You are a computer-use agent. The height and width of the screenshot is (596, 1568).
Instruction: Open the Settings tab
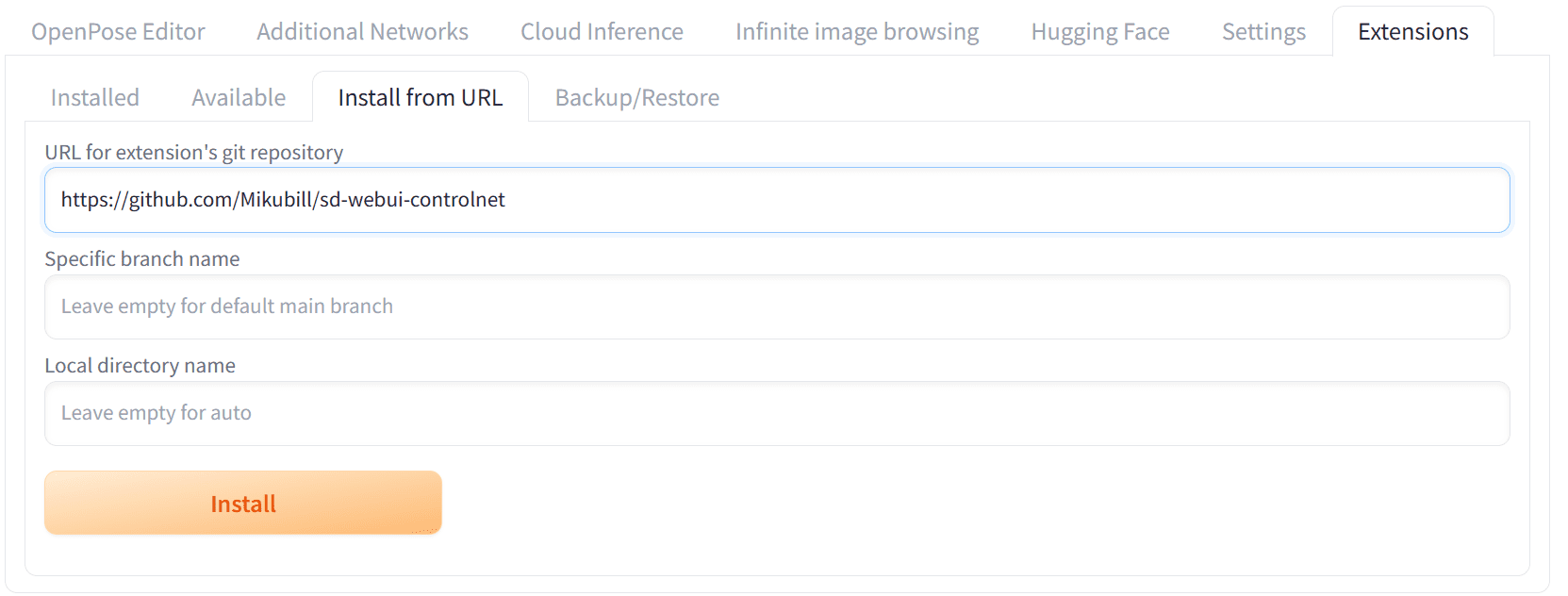[x=1263, y=32]
